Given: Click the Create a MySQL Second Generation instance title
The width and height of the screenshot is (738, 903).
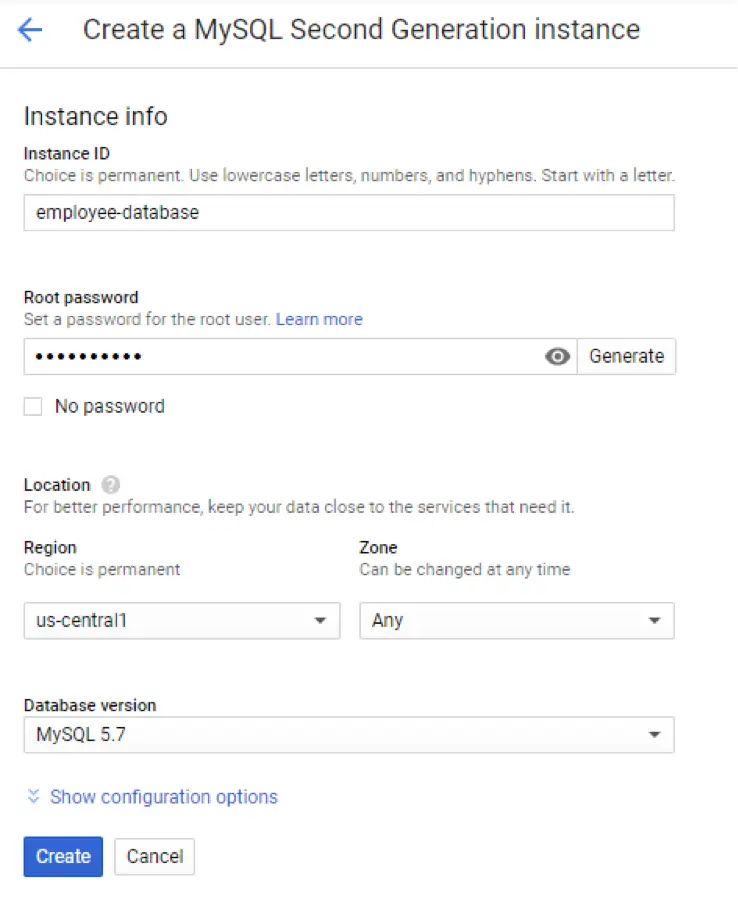Looking at the screenshot, I should tap(361, 30).
